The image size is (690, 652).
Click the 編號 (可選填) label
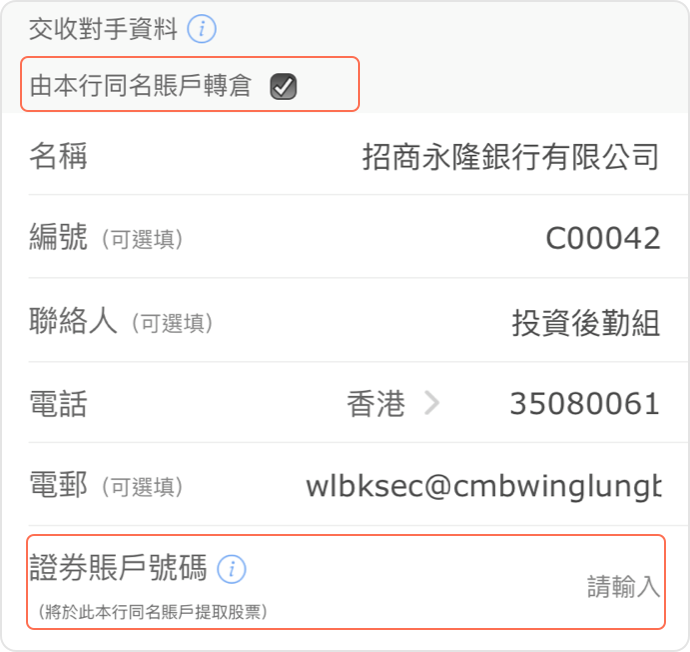106,238
